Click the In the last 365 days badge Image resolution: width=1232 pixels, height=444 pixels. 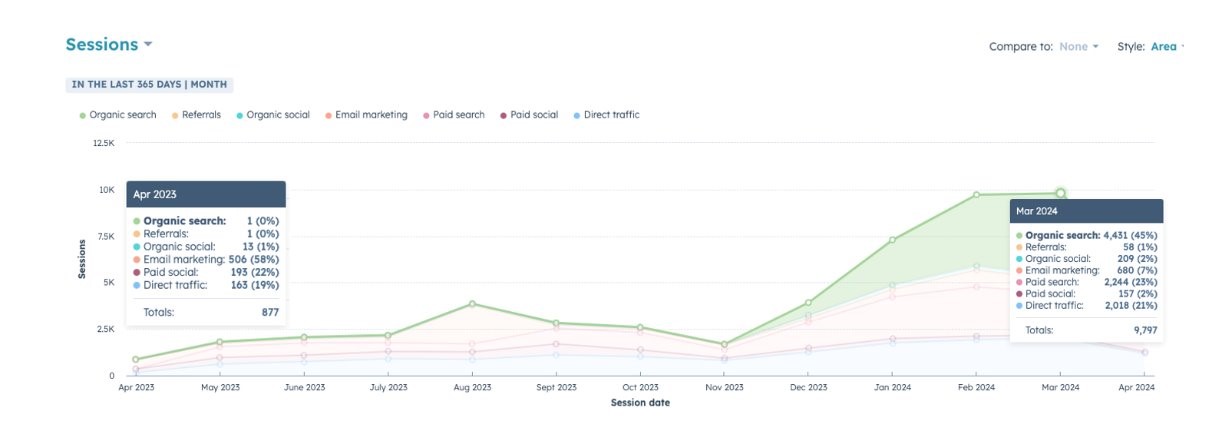point(149,85)
